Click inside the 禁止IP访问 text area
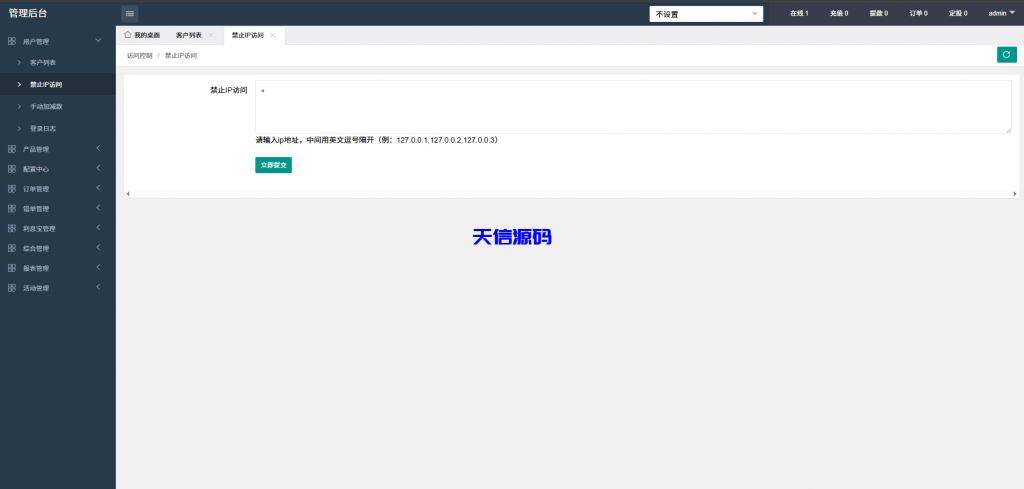Screen dimensions: 1024x489 [633, 106]
